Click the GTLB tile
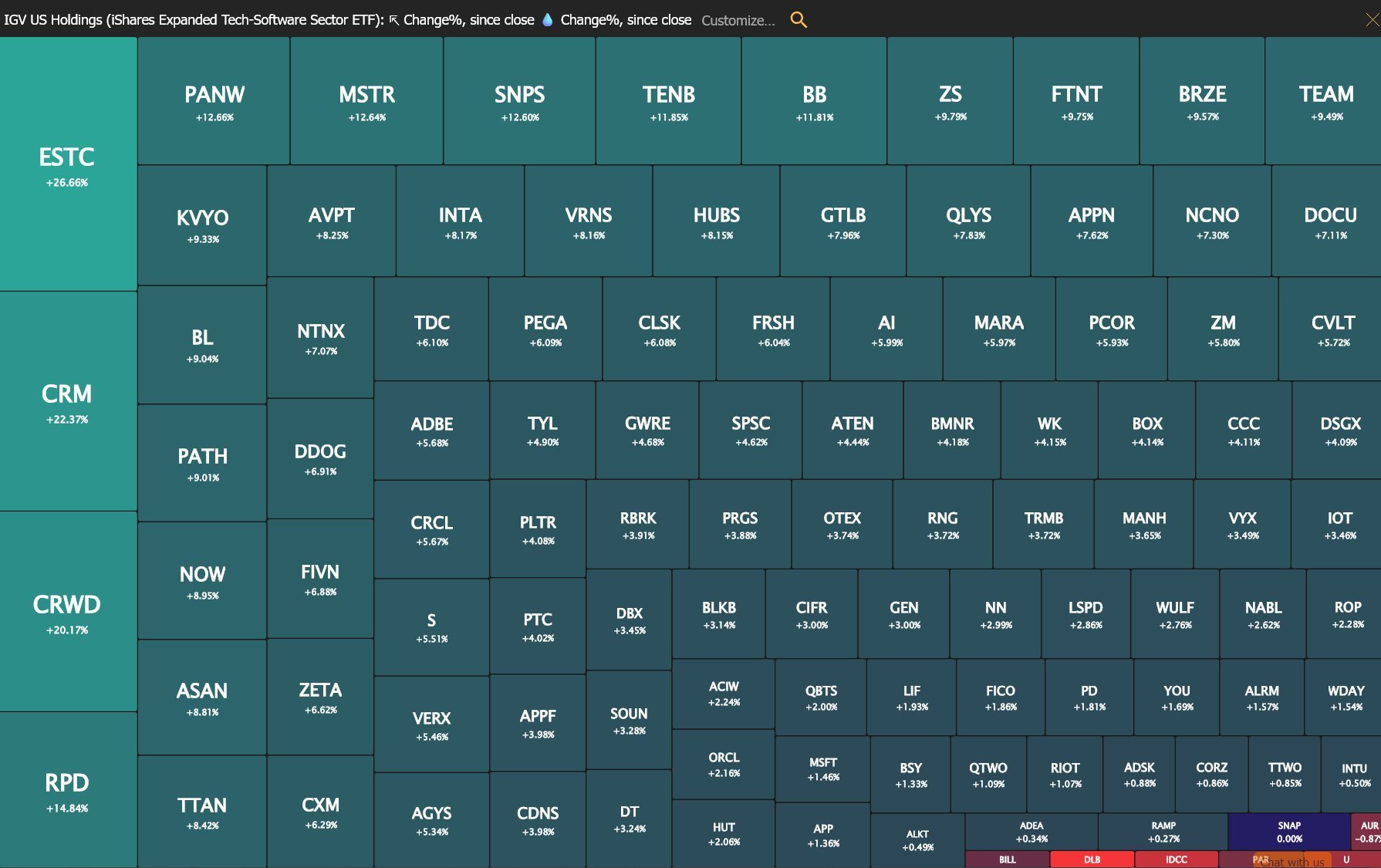 843,221
